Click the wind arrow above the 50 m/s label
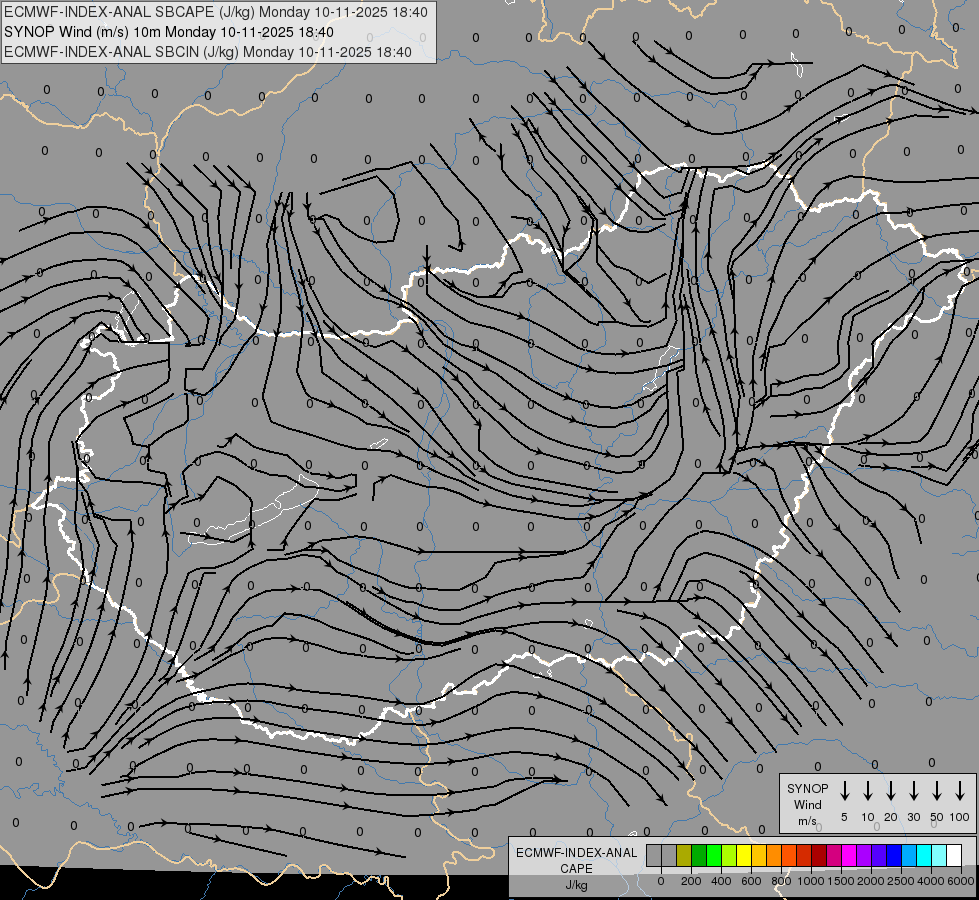 [x=937, y=790]
